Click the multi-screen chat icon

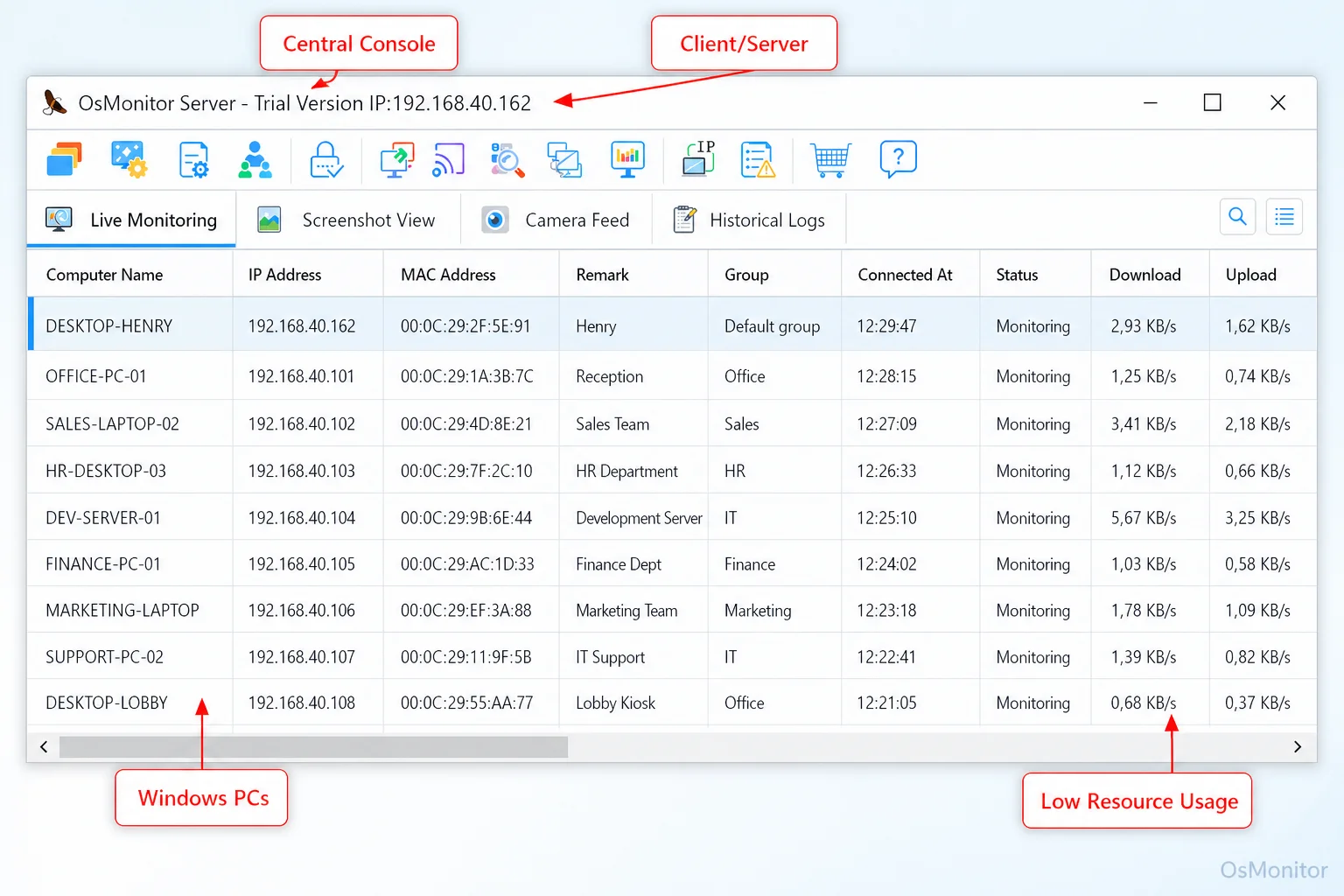tap(564, 159)
